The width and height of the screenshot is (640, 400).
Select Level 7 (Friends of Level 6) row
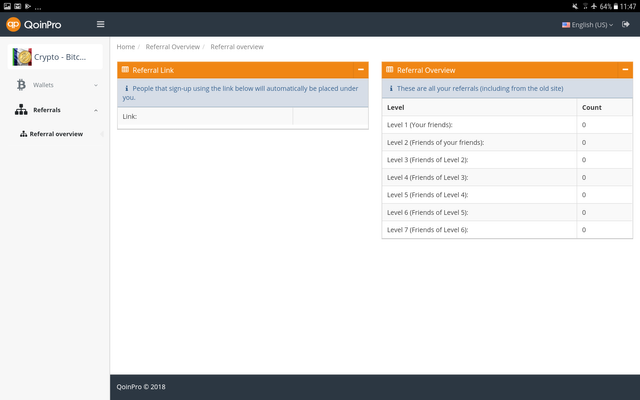507,230
